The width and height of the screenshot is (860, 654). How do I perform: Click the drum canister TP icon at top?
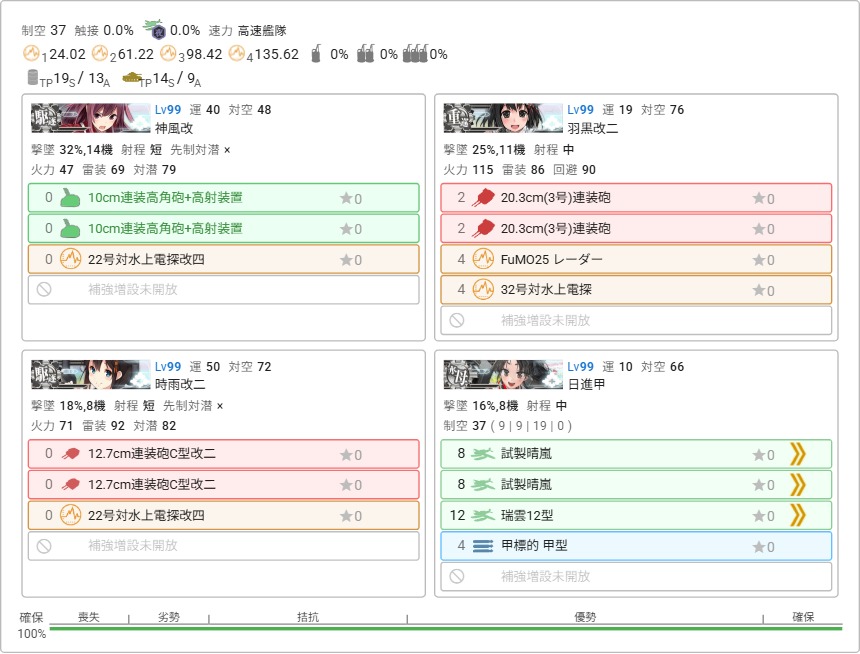pyautogui.click(x=32, y=78)
